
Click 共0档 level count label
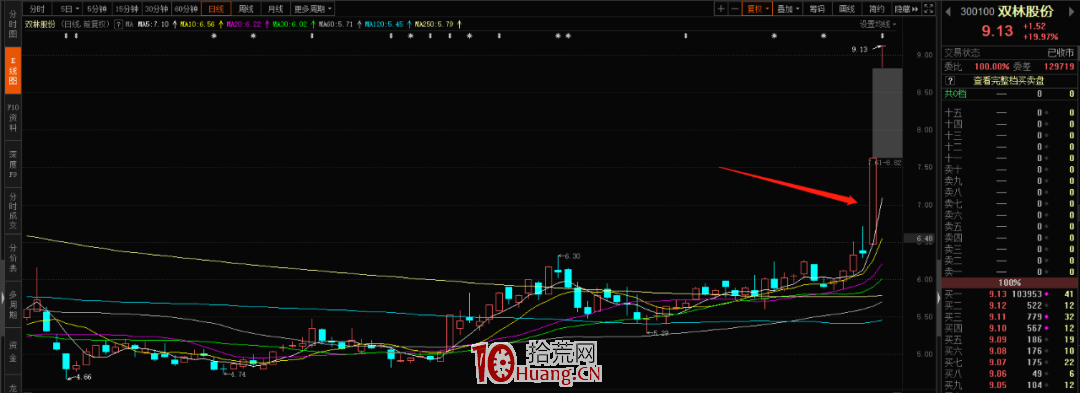[955, 94]
